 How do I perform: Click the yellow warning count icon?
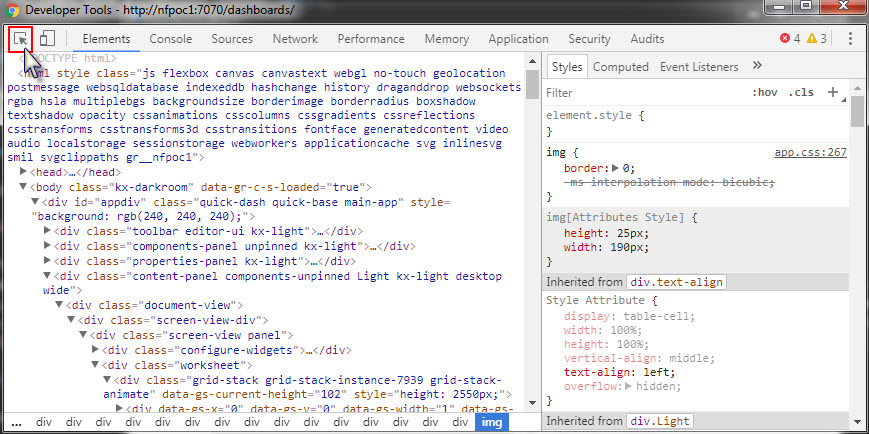tap(812, 39)
